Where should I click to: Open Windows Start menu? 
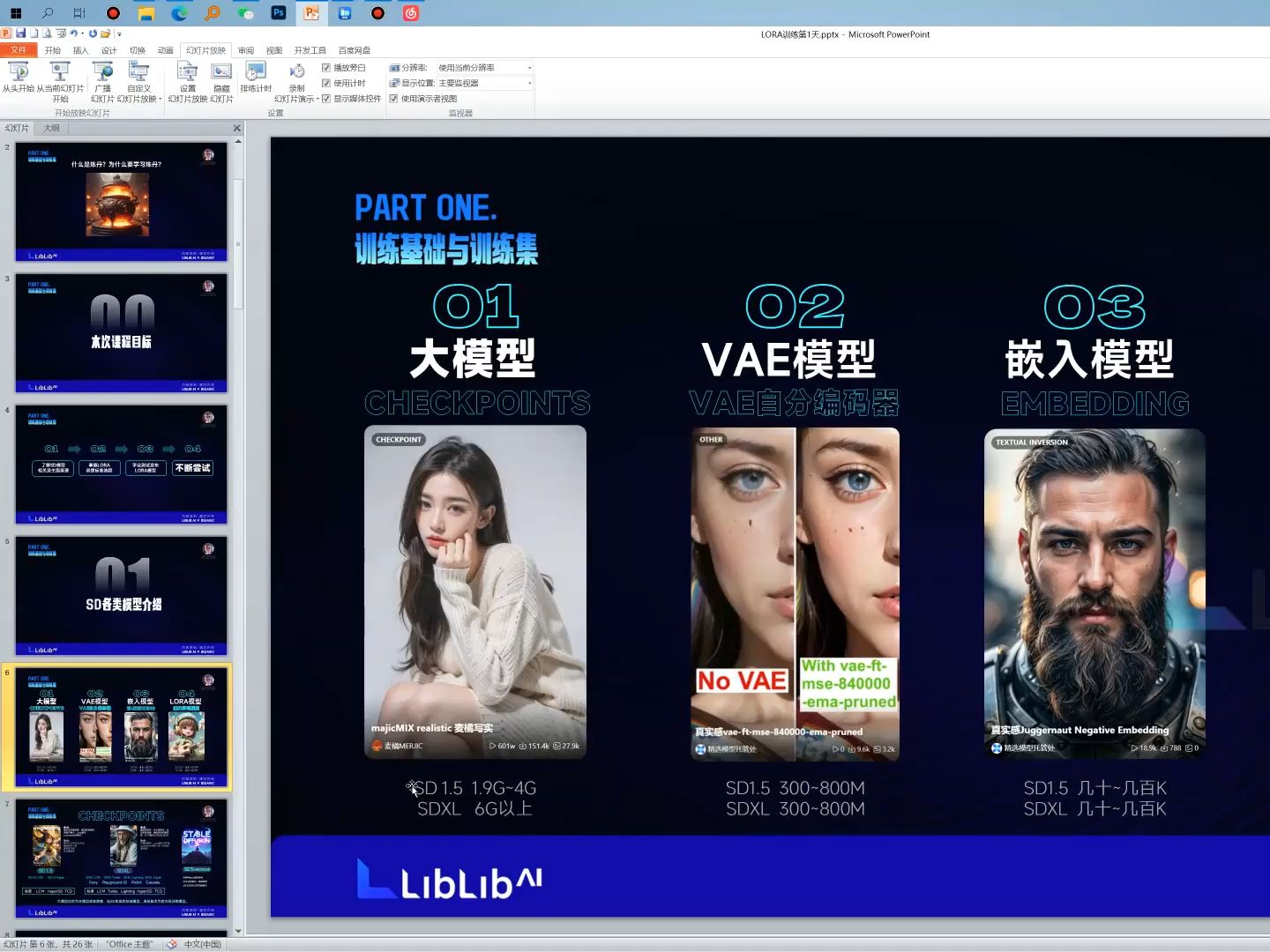pyautogui.click(x=16, y=13)
